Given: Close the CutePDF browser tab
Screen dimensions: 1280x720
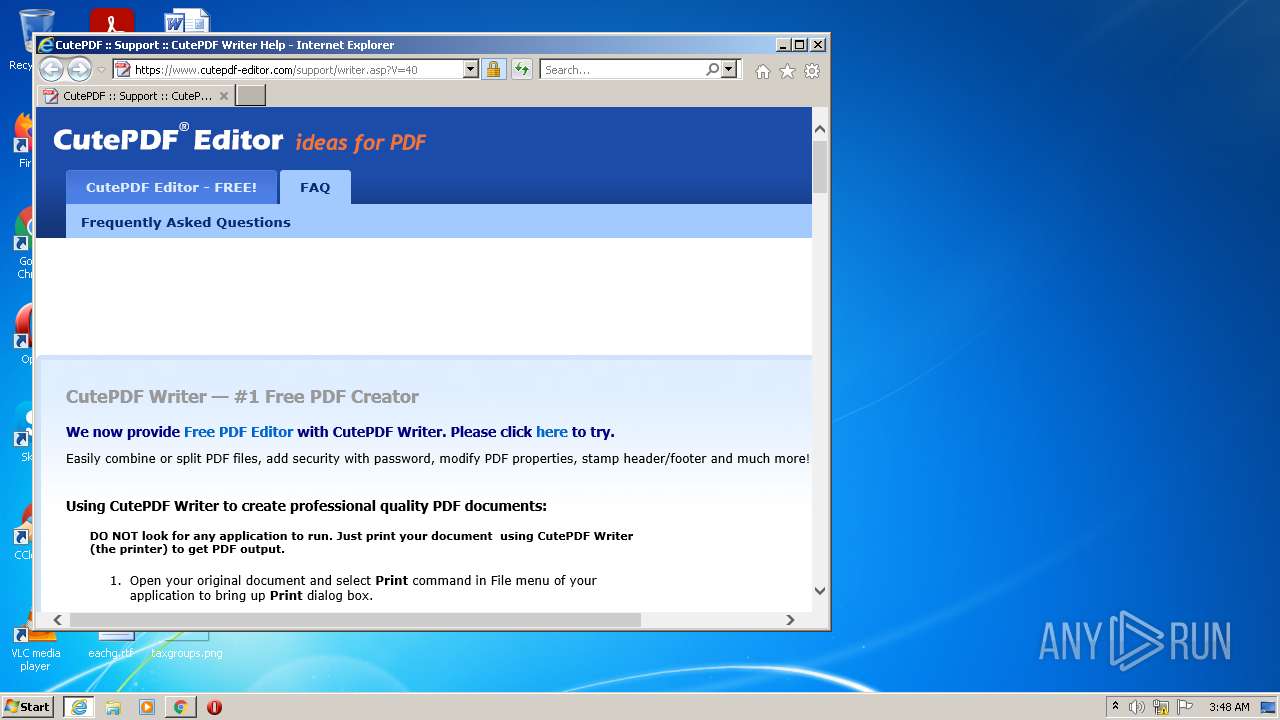Looking at the screenshot, I should point(224,96).
